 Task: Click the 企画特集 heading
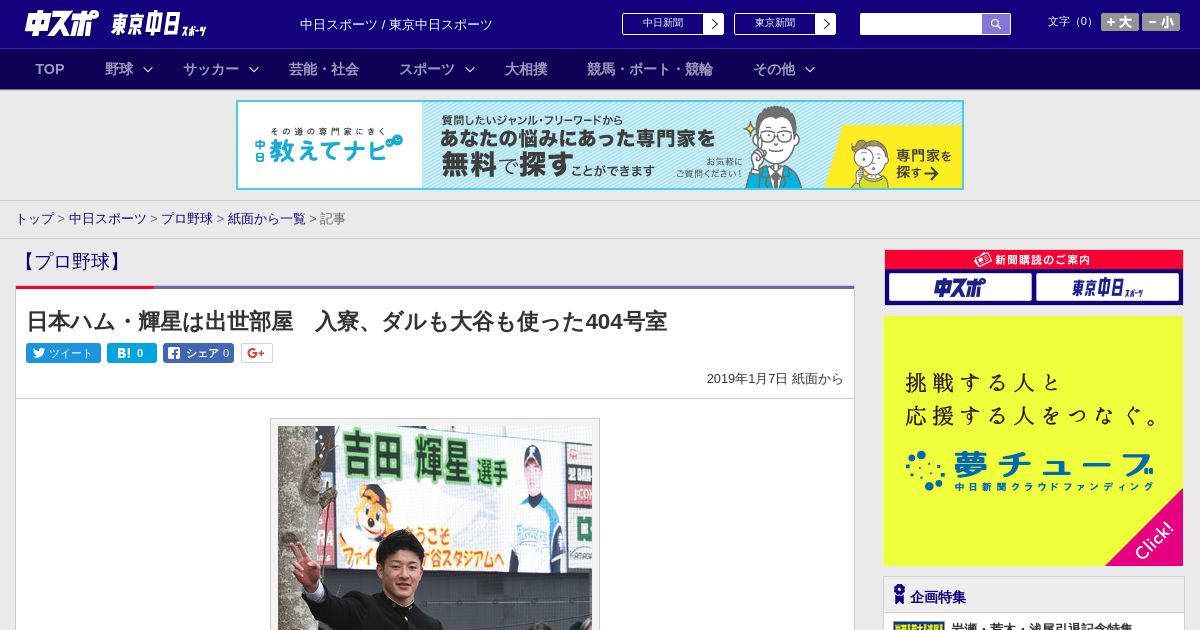click(x=938, y=597)
